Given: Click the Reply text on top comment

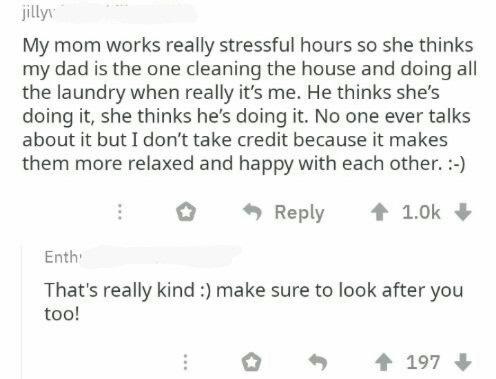Looking at the screenshot, I should pos(299,213).
